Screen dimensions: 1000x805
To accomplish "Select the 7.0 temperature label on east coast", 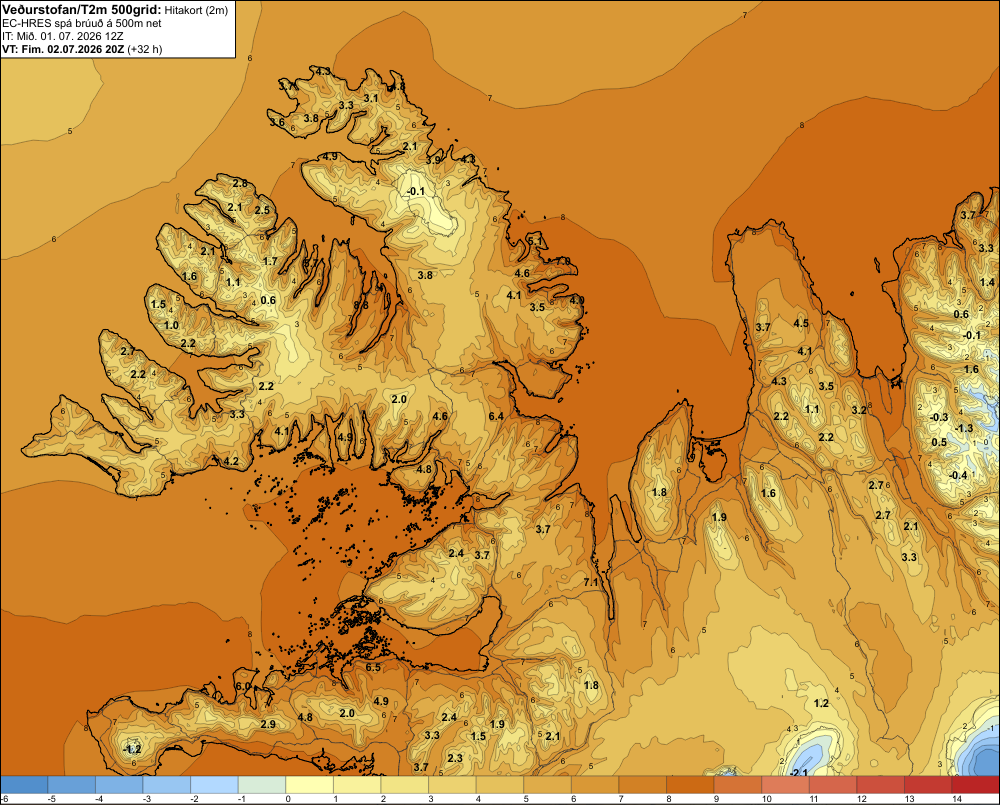I will pos(562,262).
